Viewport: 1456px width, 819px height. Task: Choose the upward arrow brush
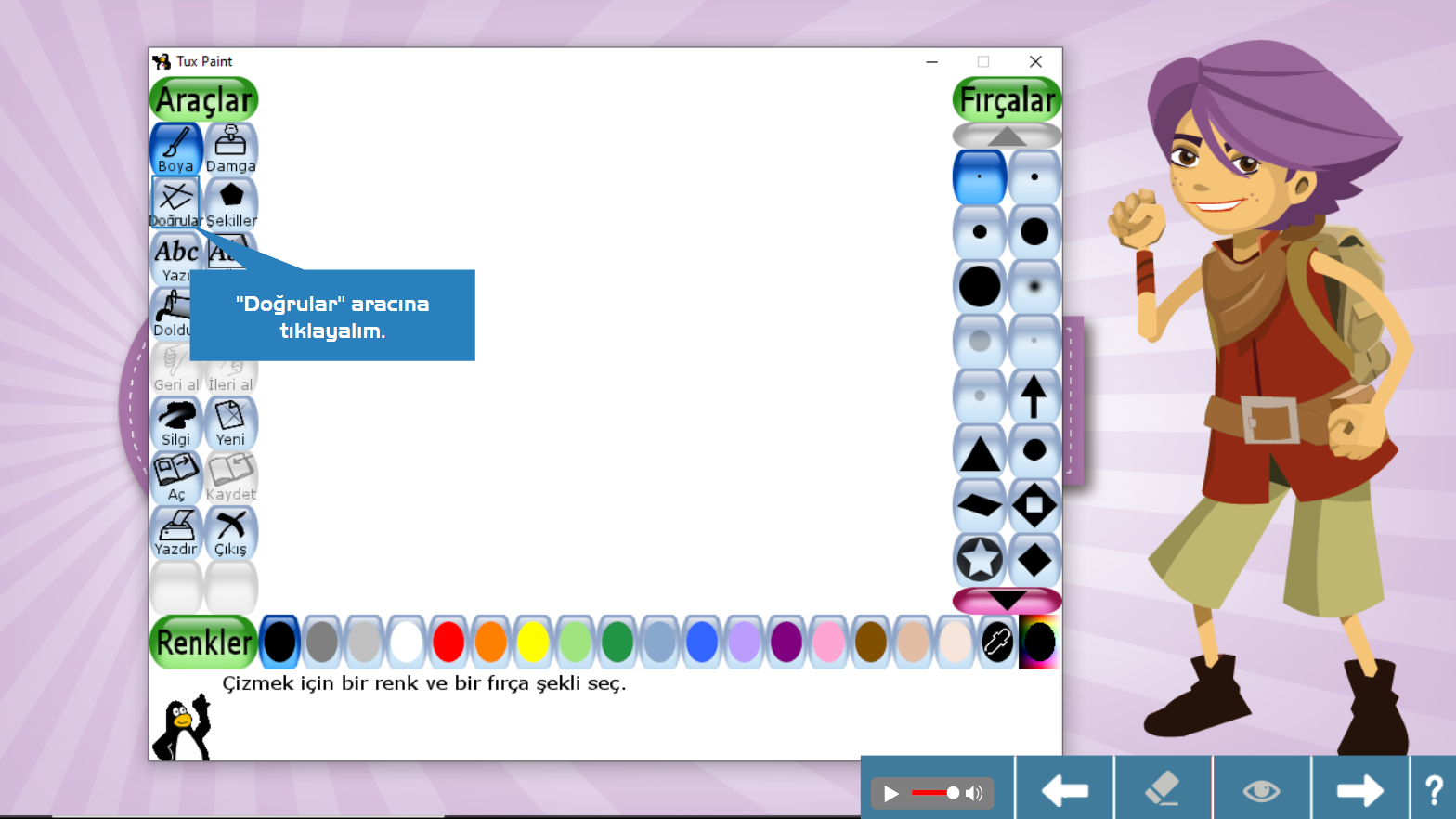click(1033, 396)
